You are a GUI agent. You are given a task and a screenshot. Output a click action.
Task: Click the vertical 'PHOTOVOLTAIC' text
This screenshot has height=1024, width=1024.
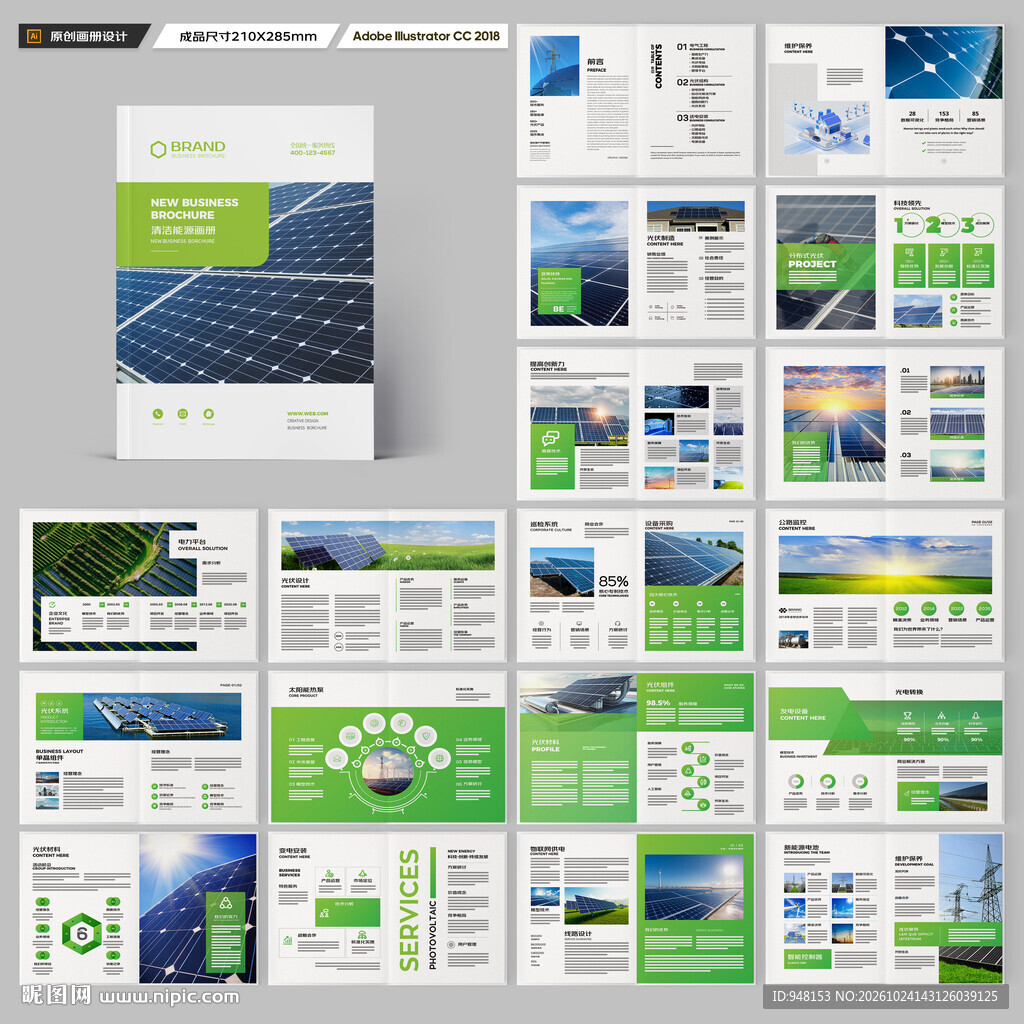pos(432,935)
